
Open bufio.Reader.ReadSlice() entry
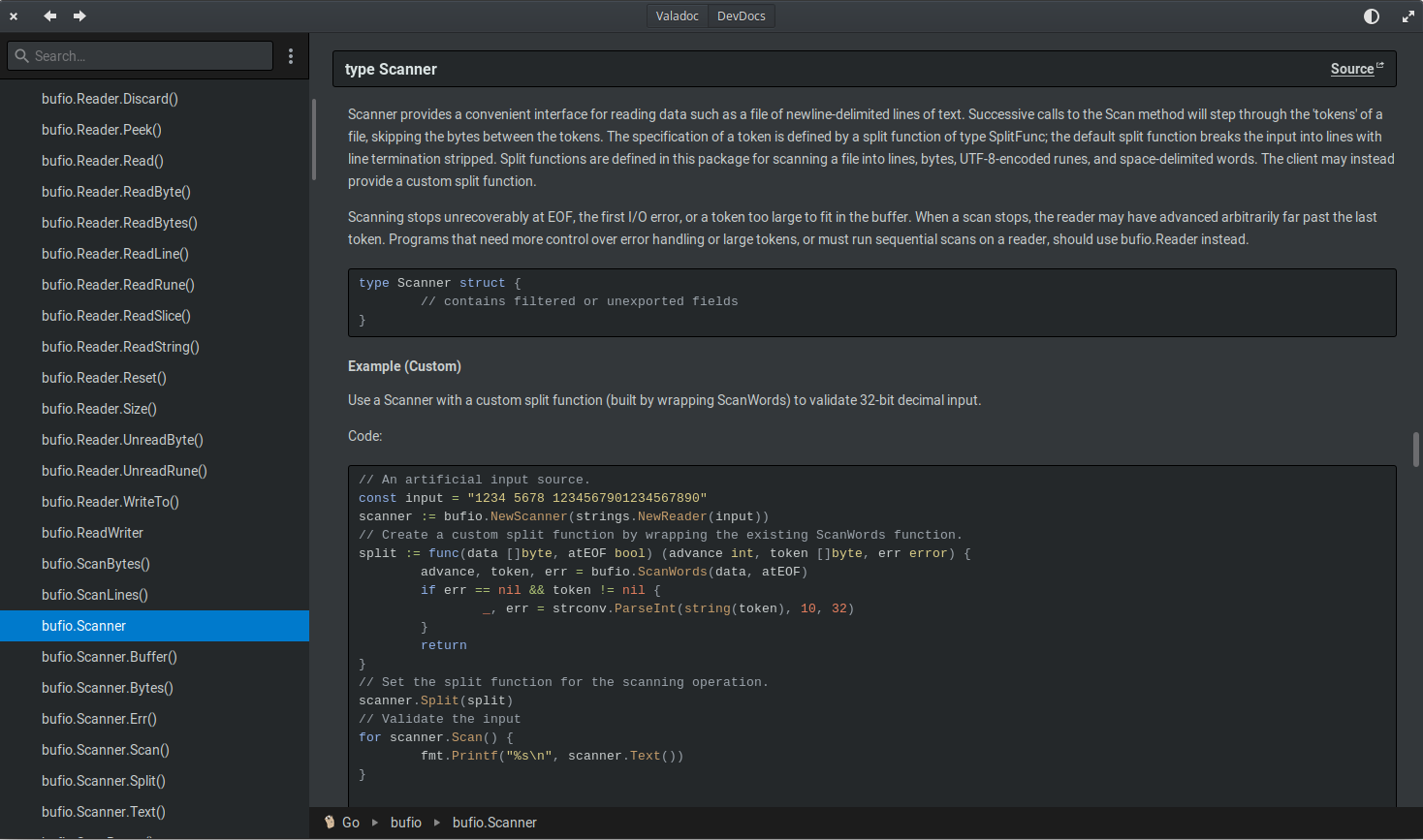coord(155,316)
